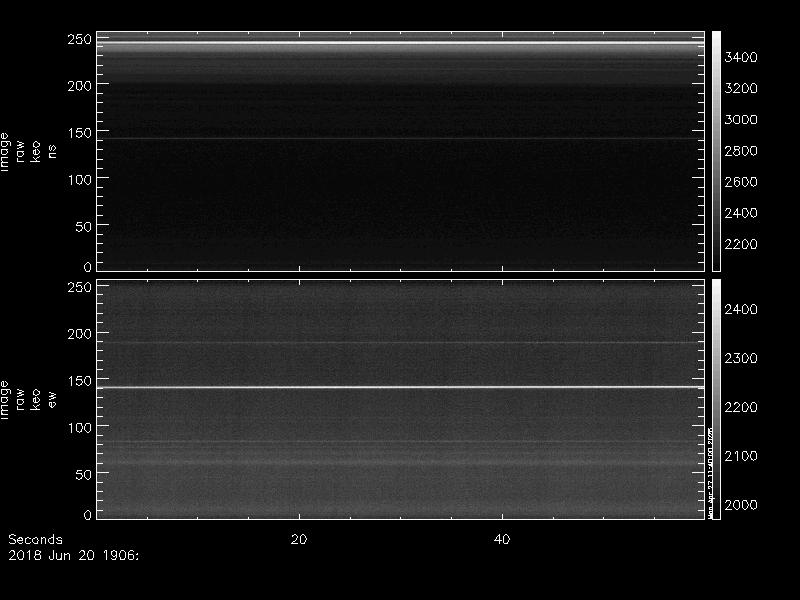Click the '200' y-axis label of the ew plot
The width and height of the screenshot is (800, 600).
click(80, 334)
